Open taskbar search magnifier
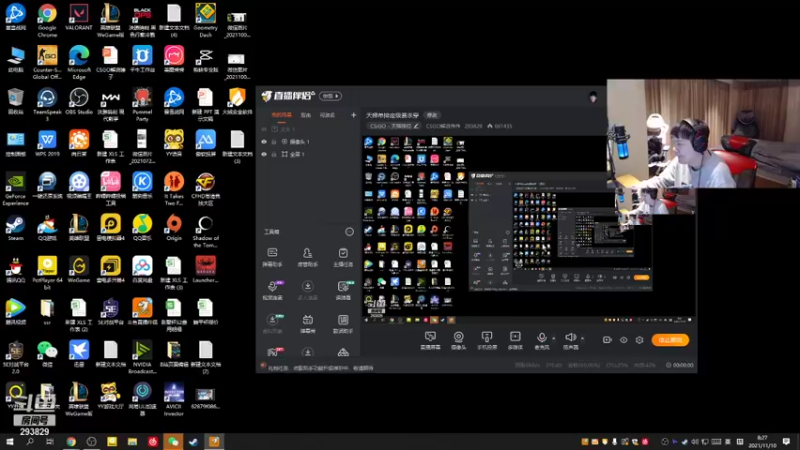 (x=30, y=442)
